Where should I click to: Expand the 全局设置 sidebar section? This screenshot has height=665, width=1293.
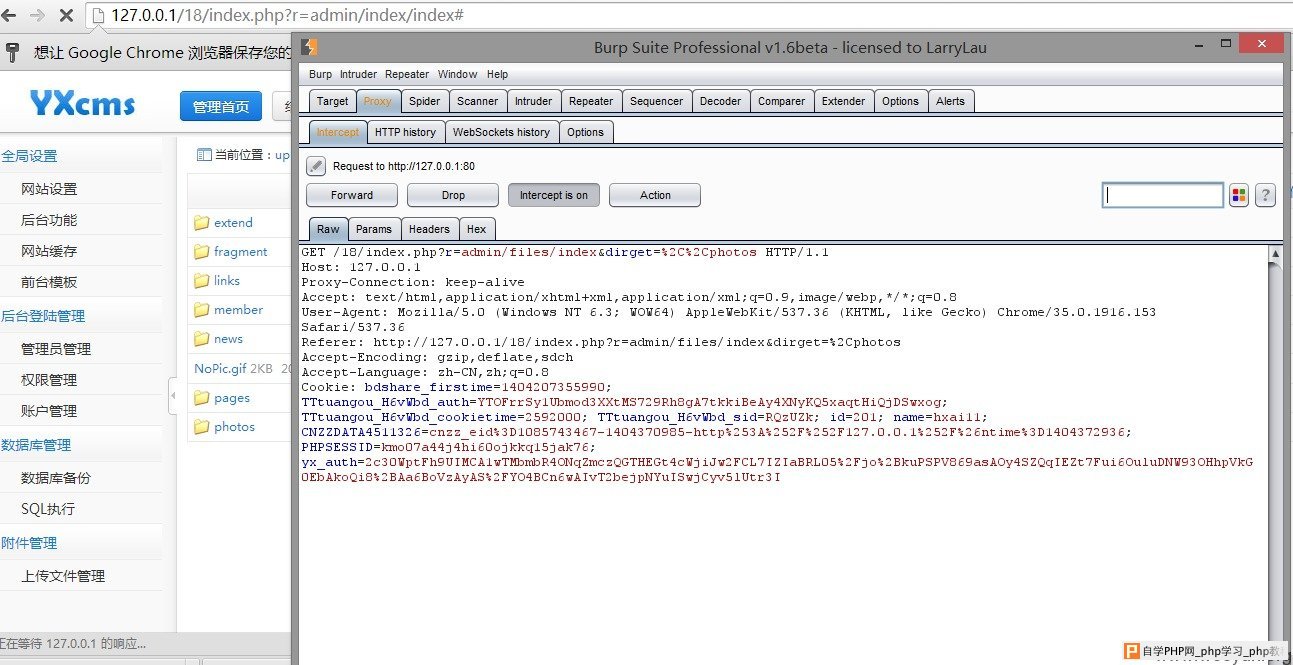[29, 156]
